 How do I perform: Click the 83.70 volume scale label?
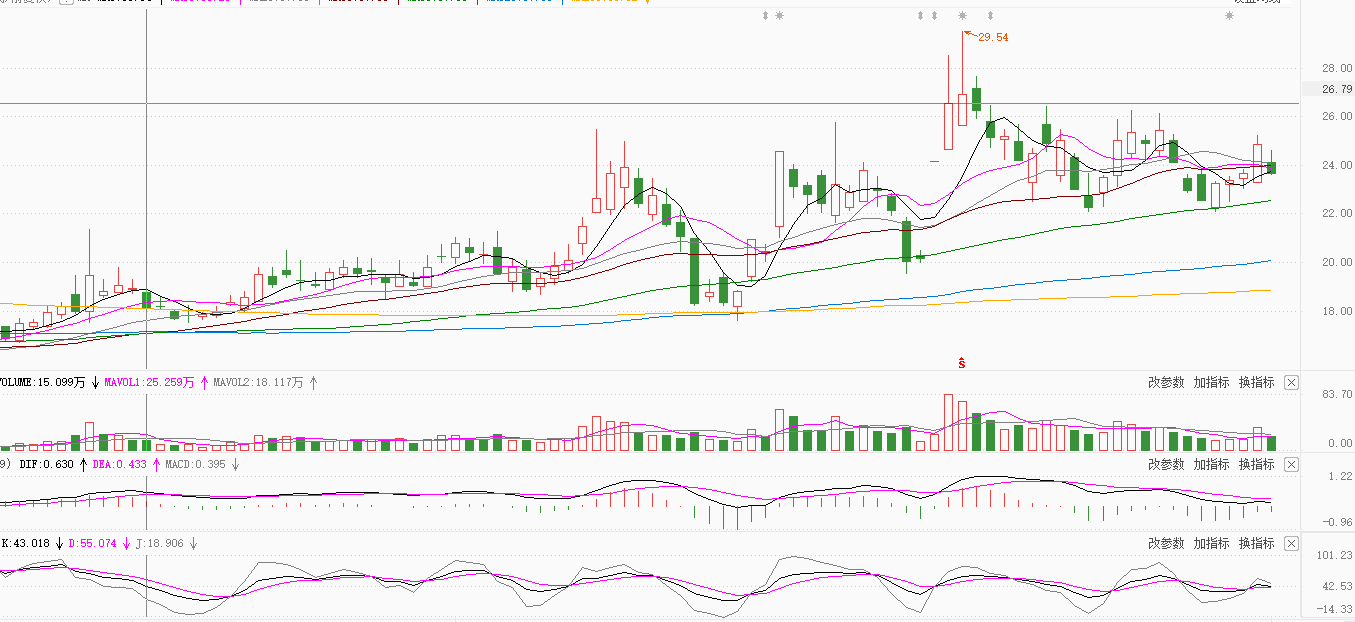pos(1337,395)
